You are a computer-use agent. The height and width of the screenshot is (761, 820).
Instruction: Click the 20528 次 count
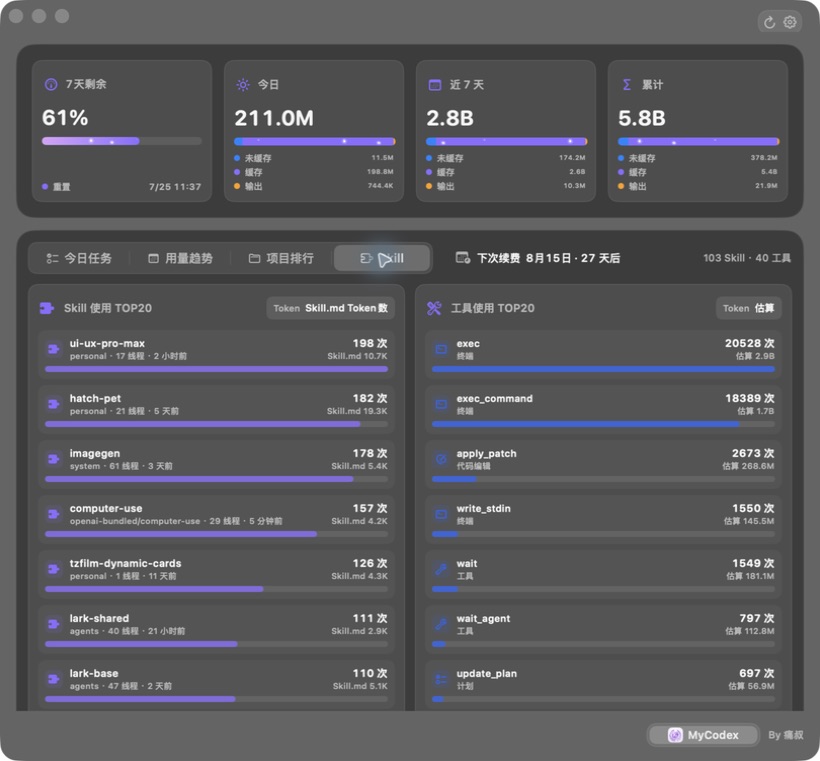(749, 343)
